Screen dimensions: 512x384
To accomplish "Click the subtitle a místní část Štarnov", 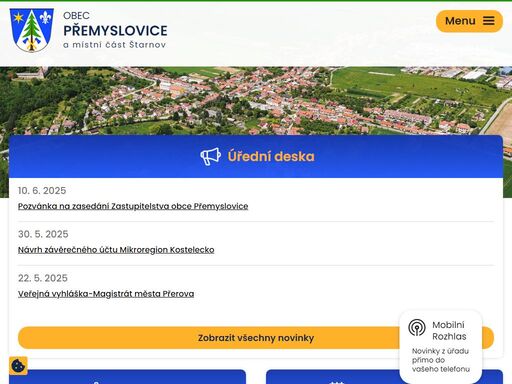I will point(114,45).
